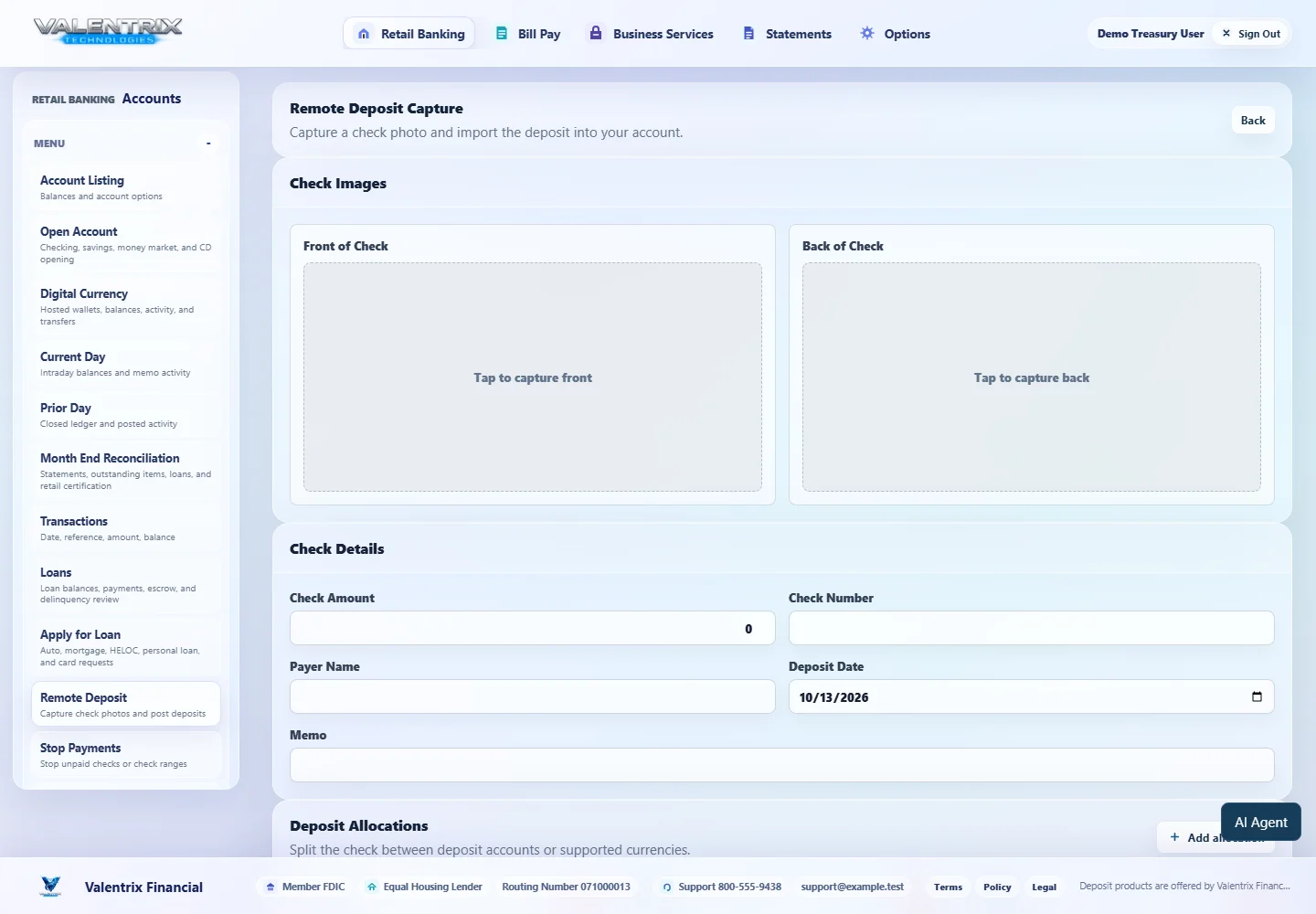The height and width of the screenshot is (914, 1316).
Task: Click the plus icon on Add allocation
Action: pyautogui.click(x=1174, y=837)
